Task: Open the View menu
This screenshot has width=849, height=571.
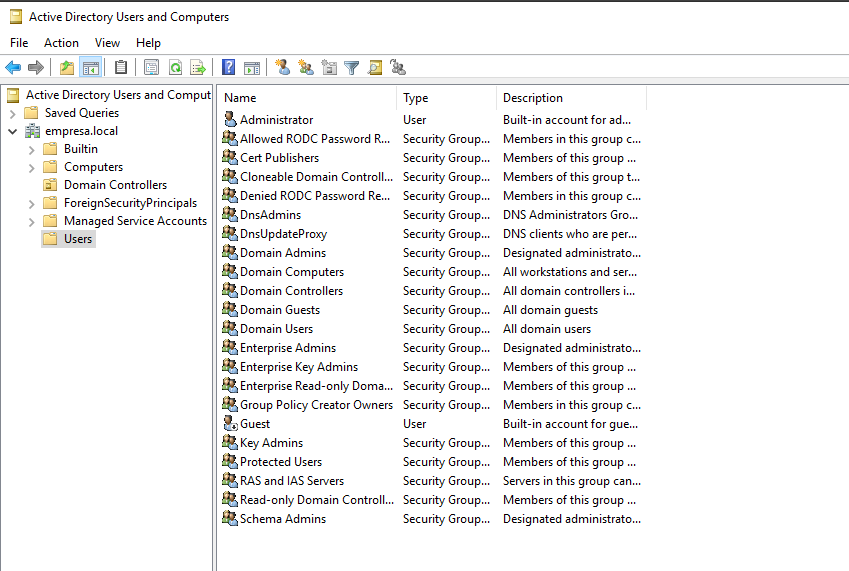Action: click(107, 43)
